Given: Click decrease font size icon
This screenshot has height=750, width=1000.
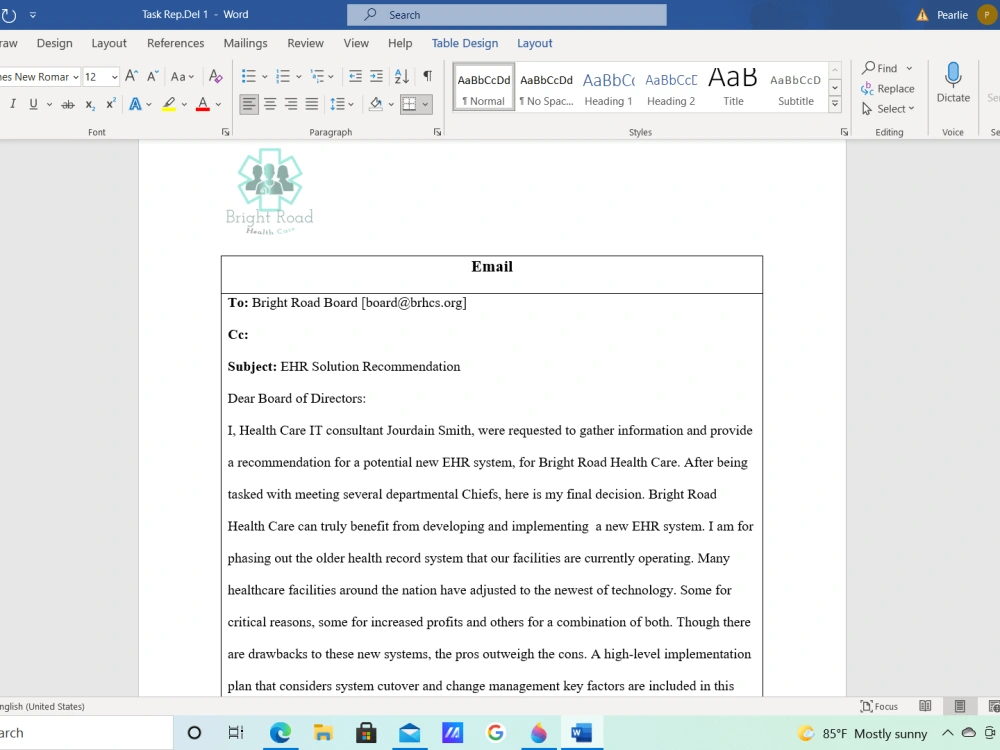Looking at the screenshot, I should 152,77.
